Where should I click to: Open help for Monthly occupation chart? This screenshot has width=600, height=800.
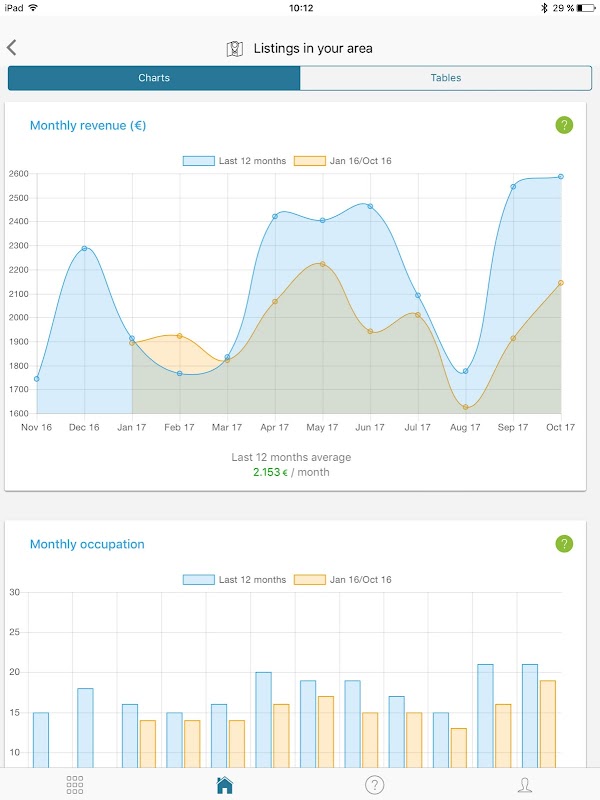coord(564,544)
